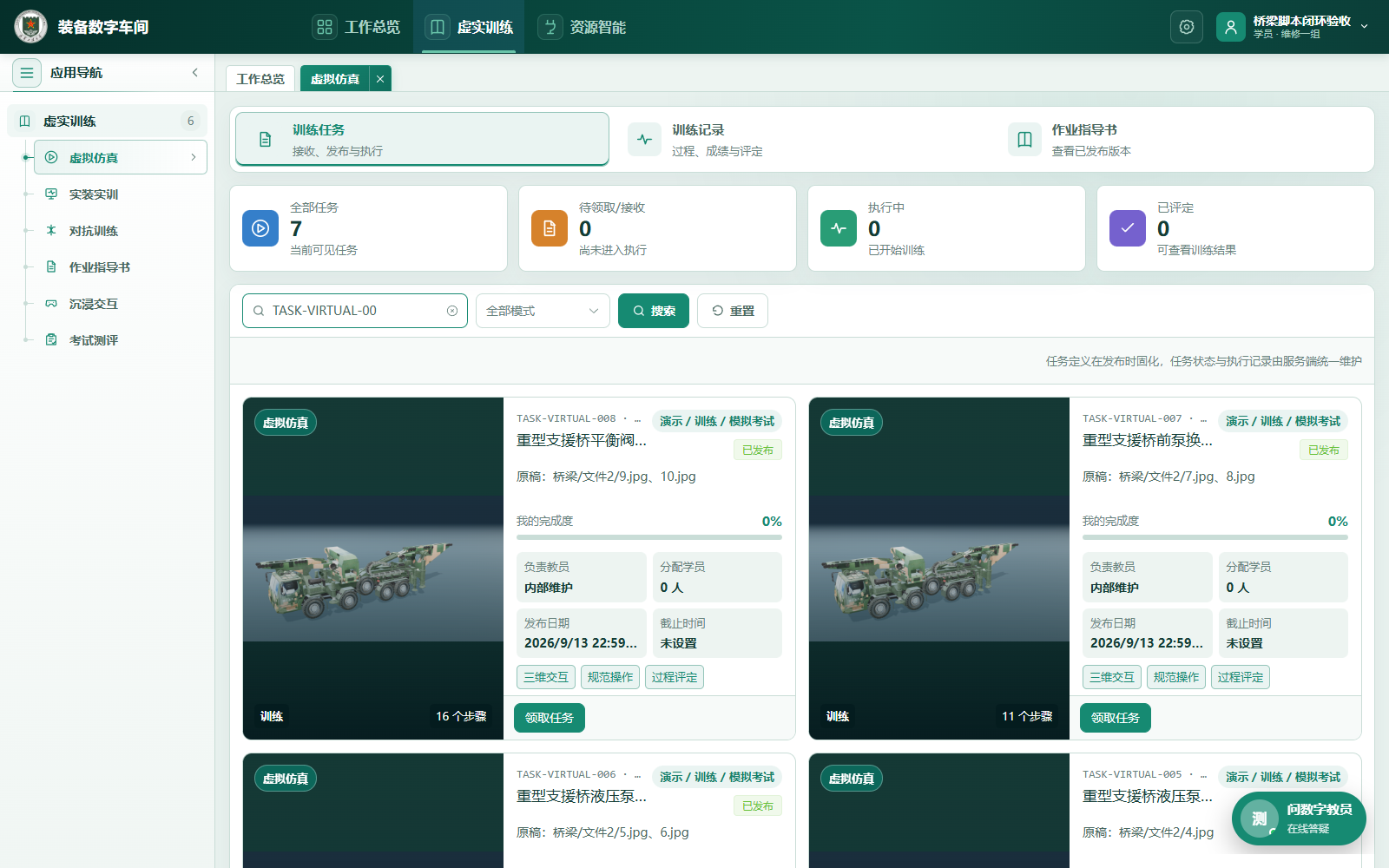
Task: Click the 已评定 purple checkmark icon
Action: [x=1128, y=228]
